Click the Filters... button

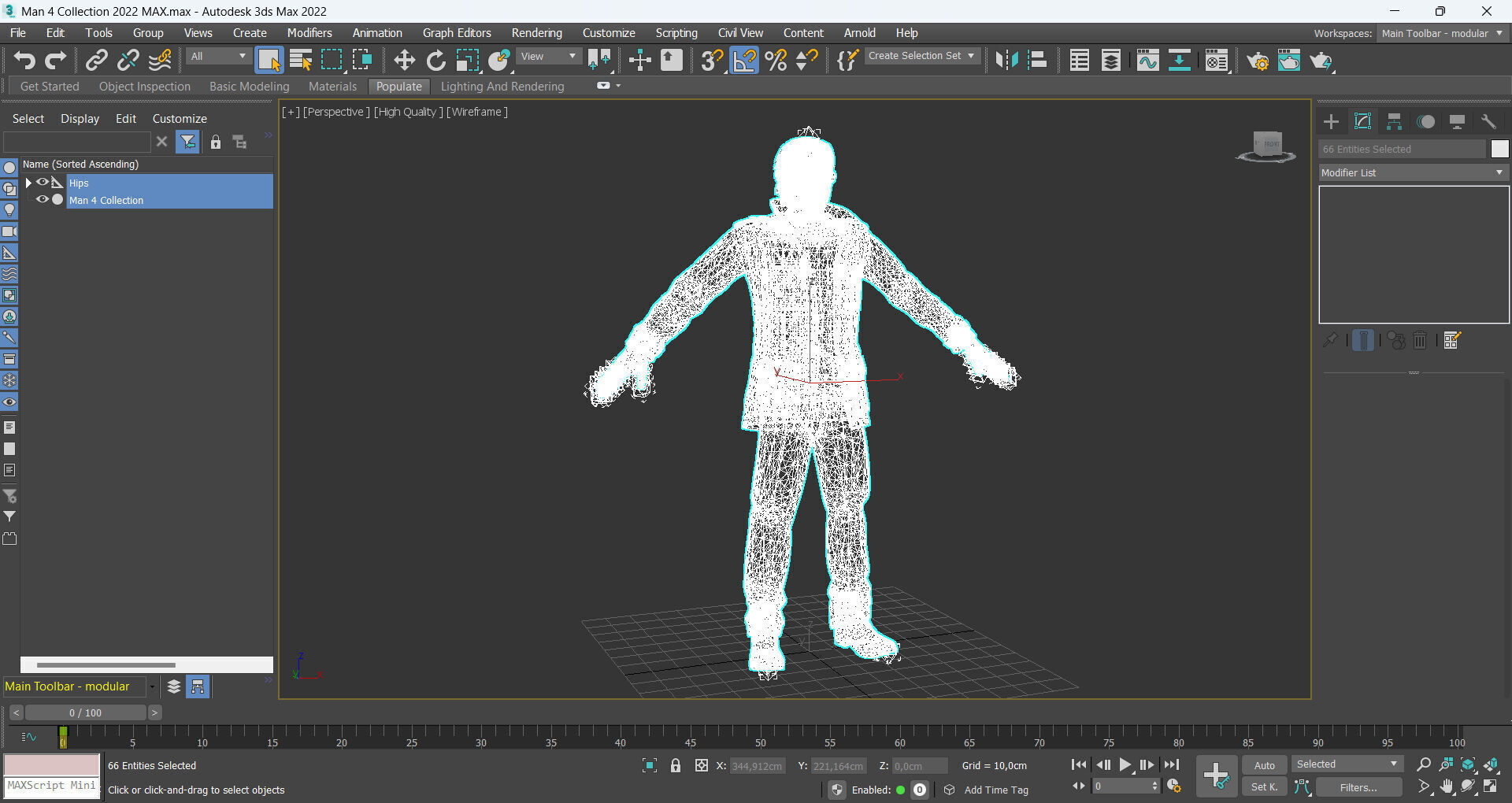tap(1358, 786)
